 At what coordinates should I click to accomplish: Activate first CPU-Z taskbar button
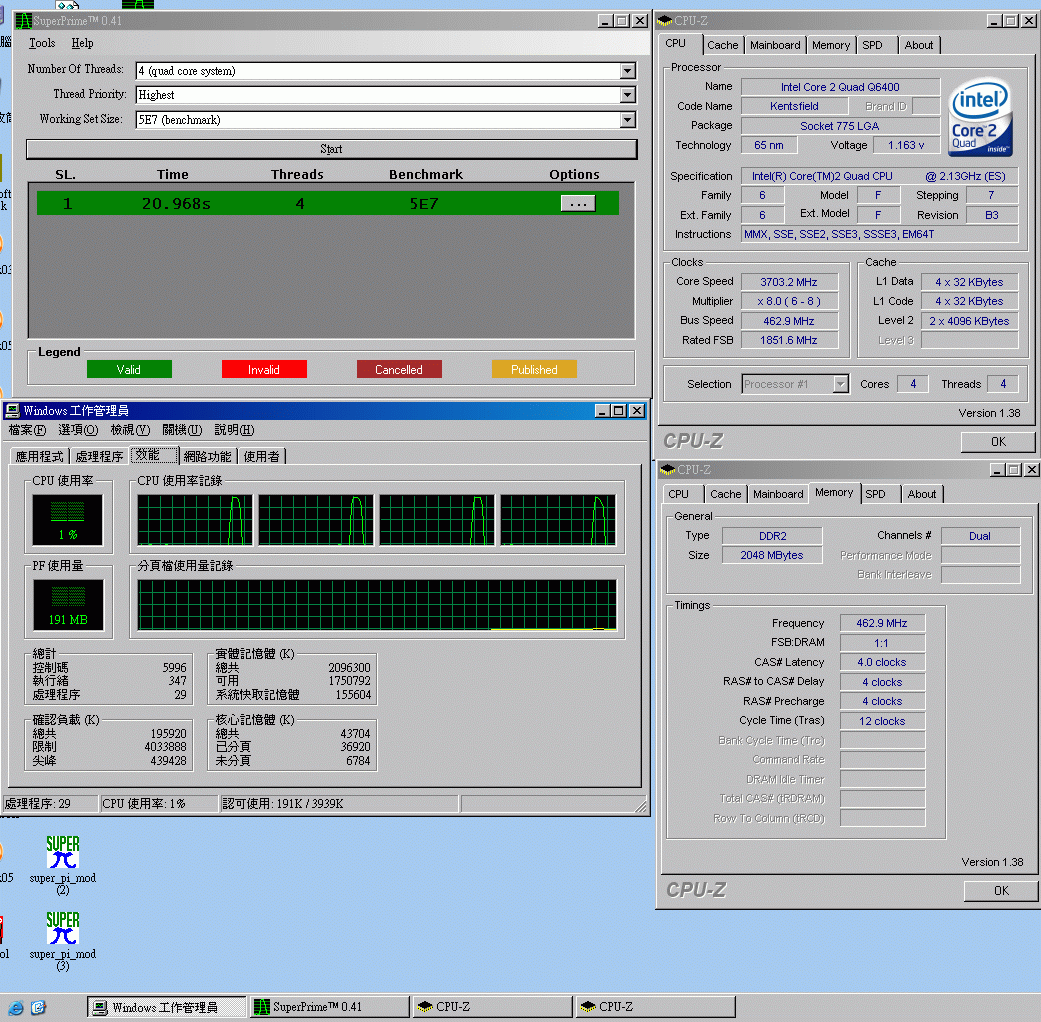(492, 1007)
